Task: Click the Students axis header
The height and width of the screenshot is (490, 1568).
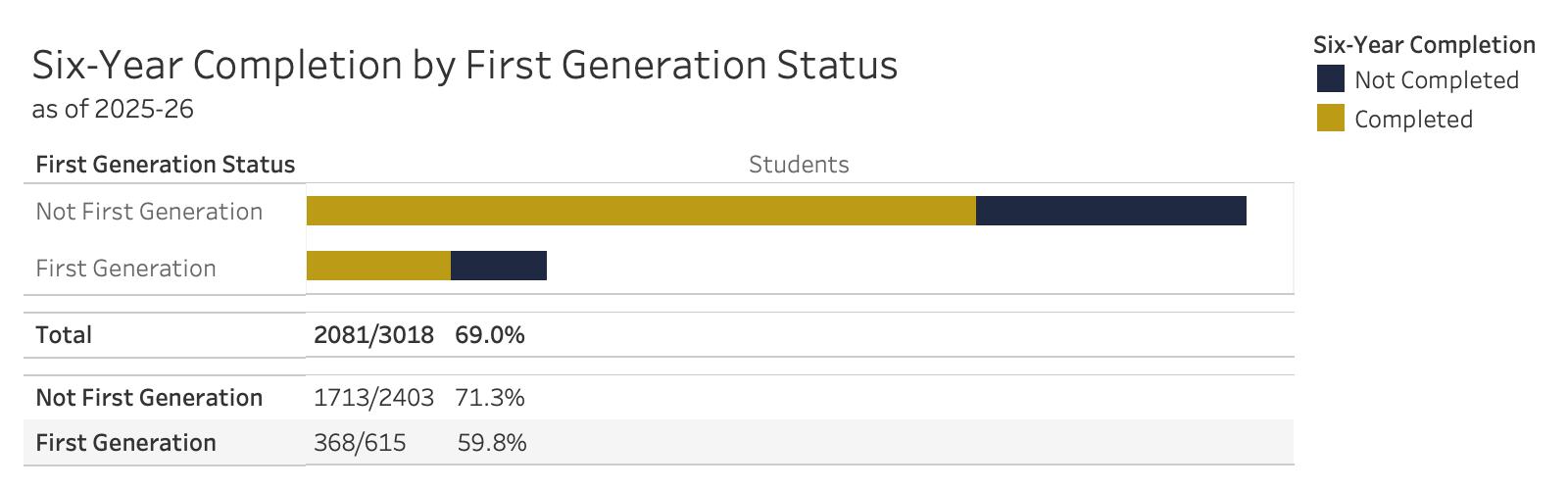Action: coord(799,165)
